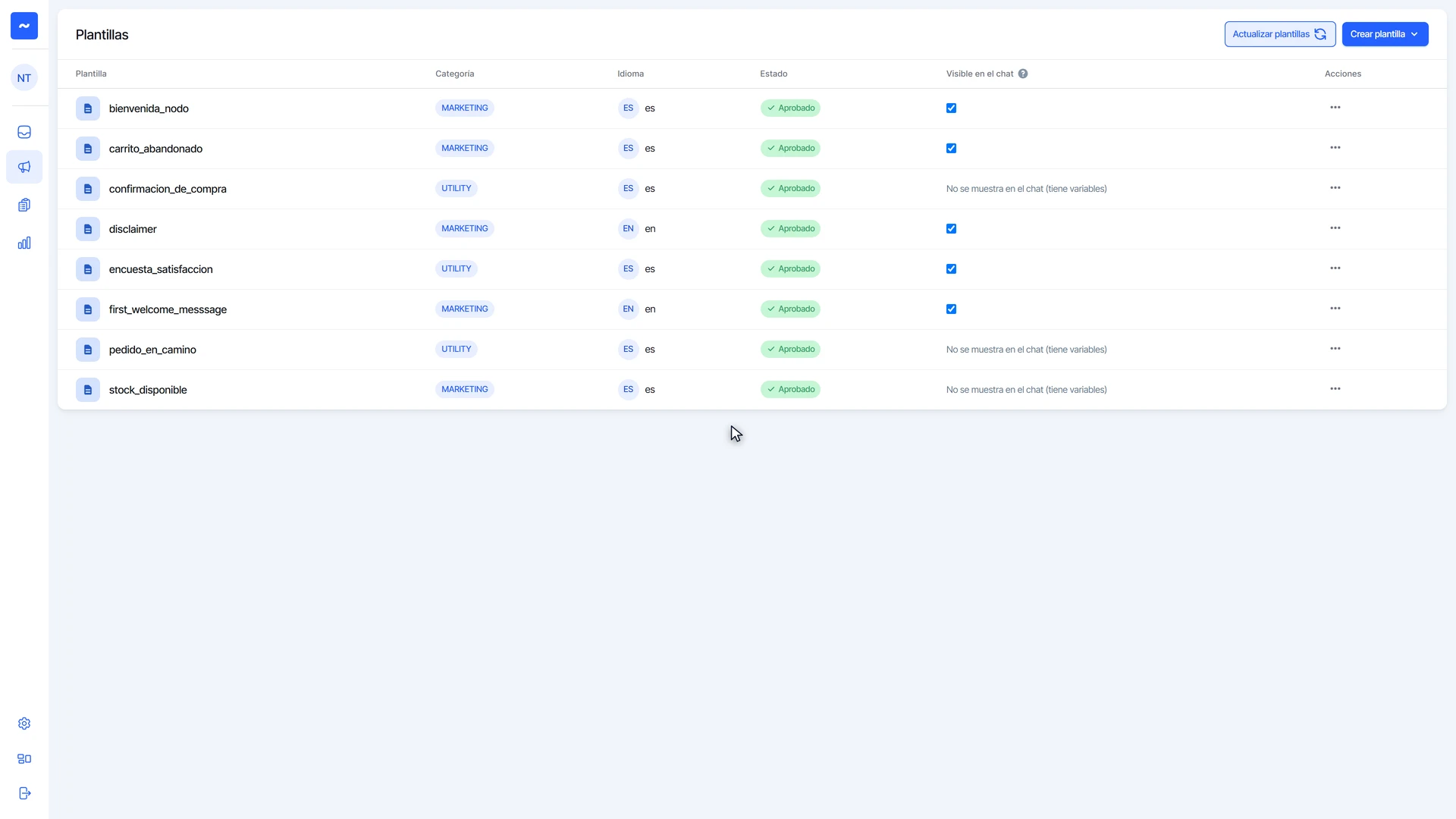Screen dimensions: 1456x819
Task: Click document icon of carrito_abandonado
Action: (88, 149)
